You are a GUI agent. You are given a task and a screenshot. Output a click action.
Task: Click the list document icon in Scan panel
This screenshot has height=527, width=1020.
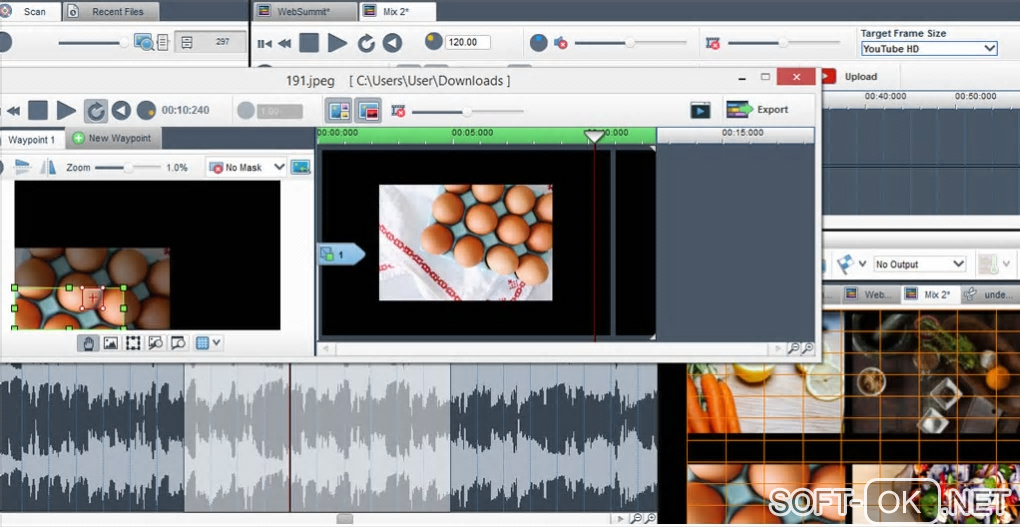(x=162, y=43)
